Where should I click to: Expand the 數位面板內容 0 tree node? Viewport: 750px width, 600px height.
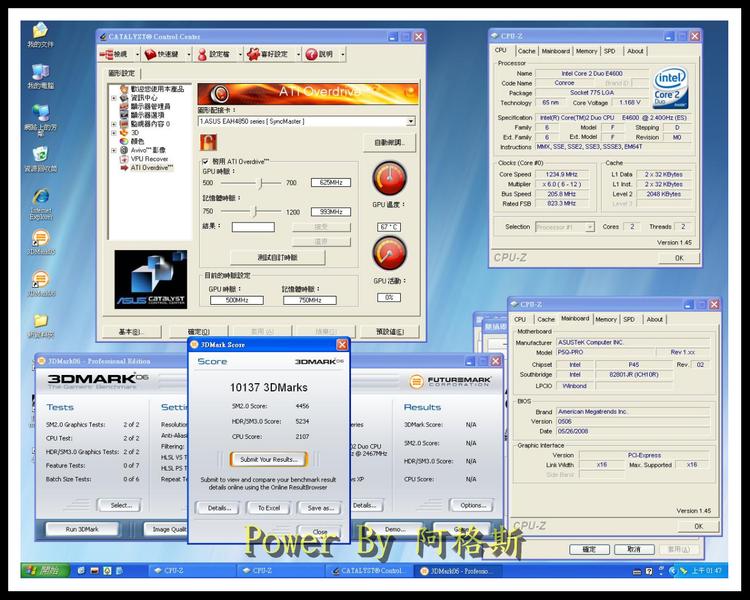pos(114,124)
